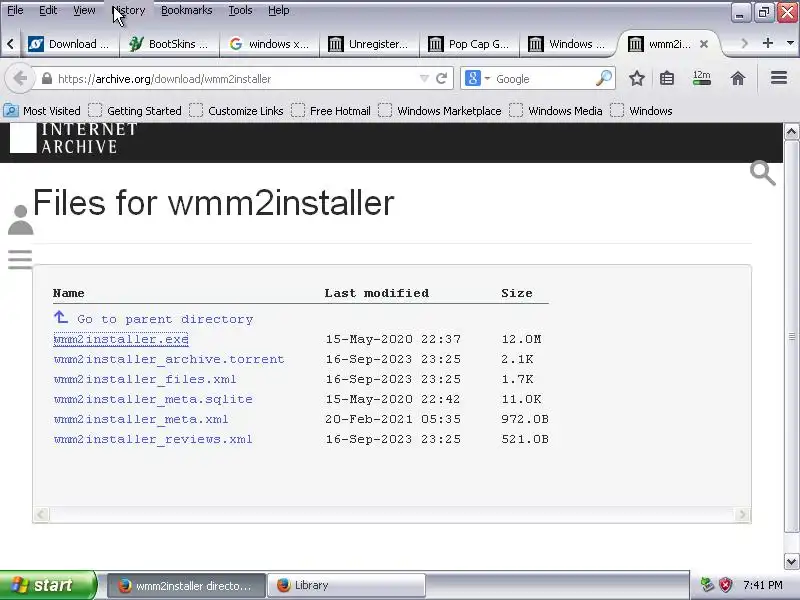This screenshot has width=800, height=600.
Task: Click the magnifier in the Google search box
Action: coord(604,78)
